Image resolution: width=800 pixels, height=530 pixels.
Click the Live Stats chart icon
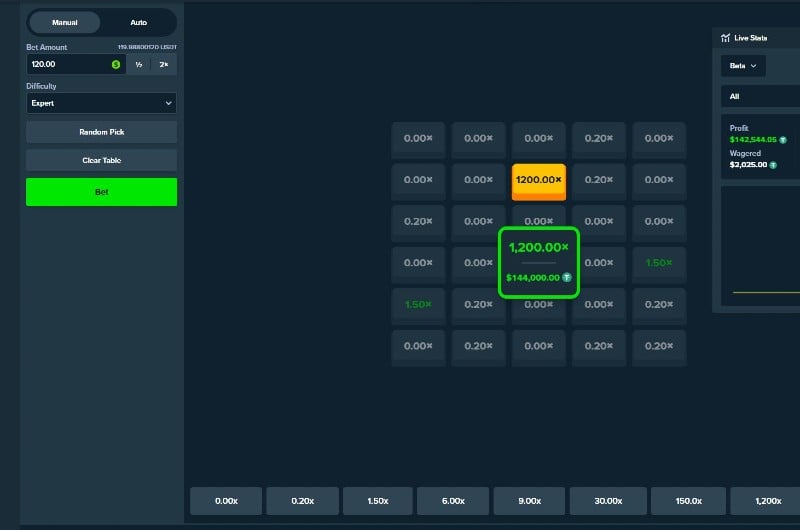[726, 38]
